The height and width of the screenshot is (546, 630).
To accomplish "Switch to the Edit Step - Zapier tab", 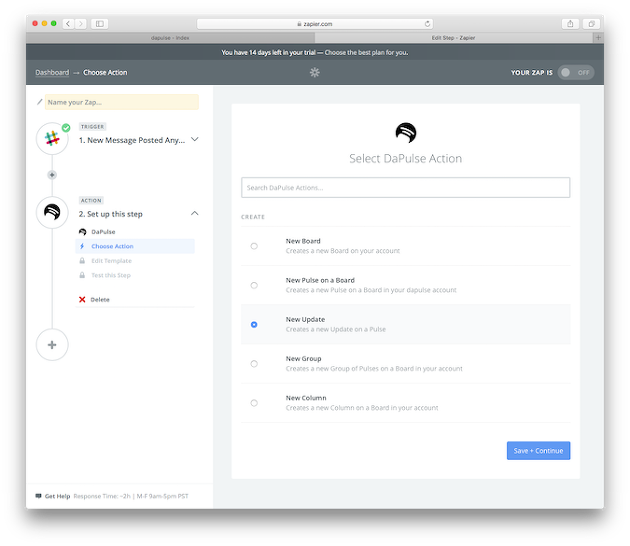I will [454, 38].
